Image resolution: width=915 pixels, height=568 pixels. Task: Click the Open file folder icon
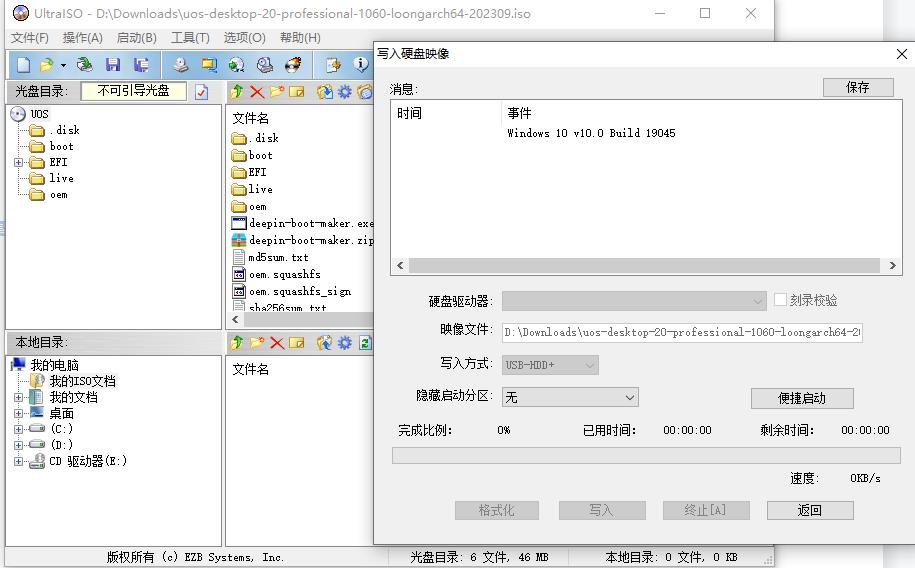(x=47, y=64)
